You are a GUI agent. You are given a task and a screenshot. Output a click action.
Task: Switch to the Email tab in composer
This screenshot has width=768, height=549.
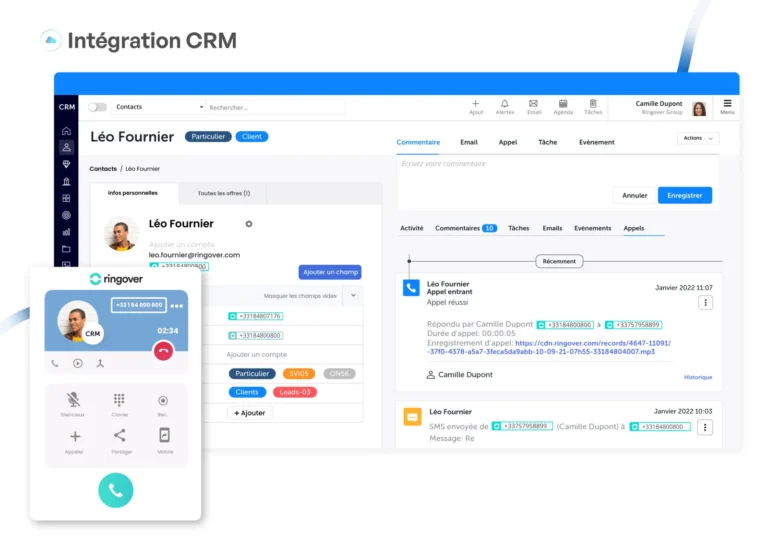469,143
